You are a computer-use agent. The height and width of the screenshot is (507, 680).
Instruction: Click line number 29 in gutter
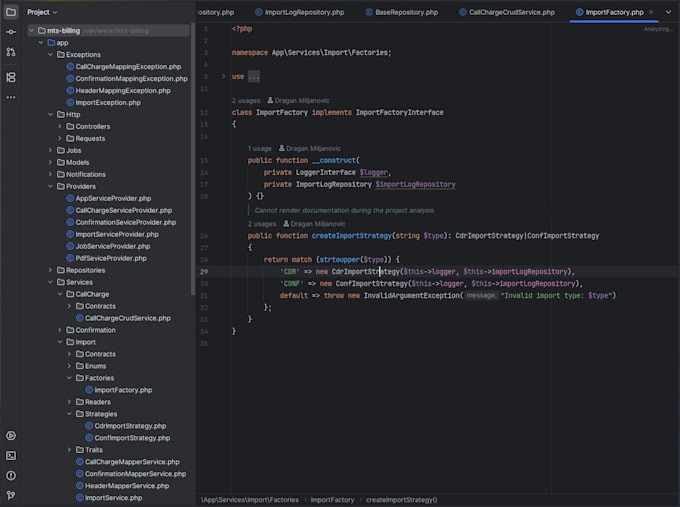pos(204,272)
